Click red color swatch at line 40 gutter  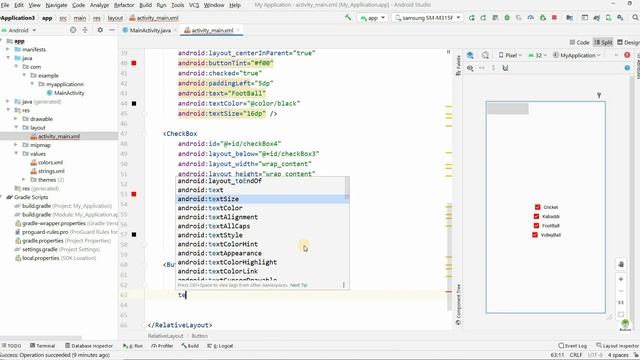click(x=134, y=63)
